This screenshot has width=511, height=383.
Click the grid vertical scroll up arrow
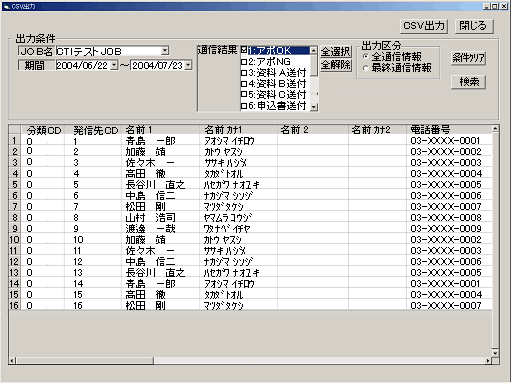click(x=495, y=129)
